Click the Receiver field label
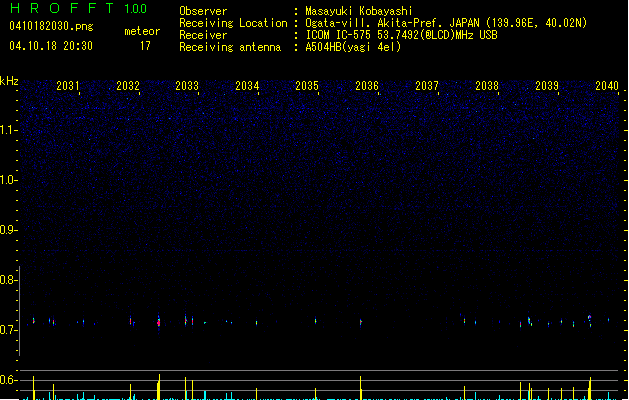This screenshot has height=400, width=629. 203,35
